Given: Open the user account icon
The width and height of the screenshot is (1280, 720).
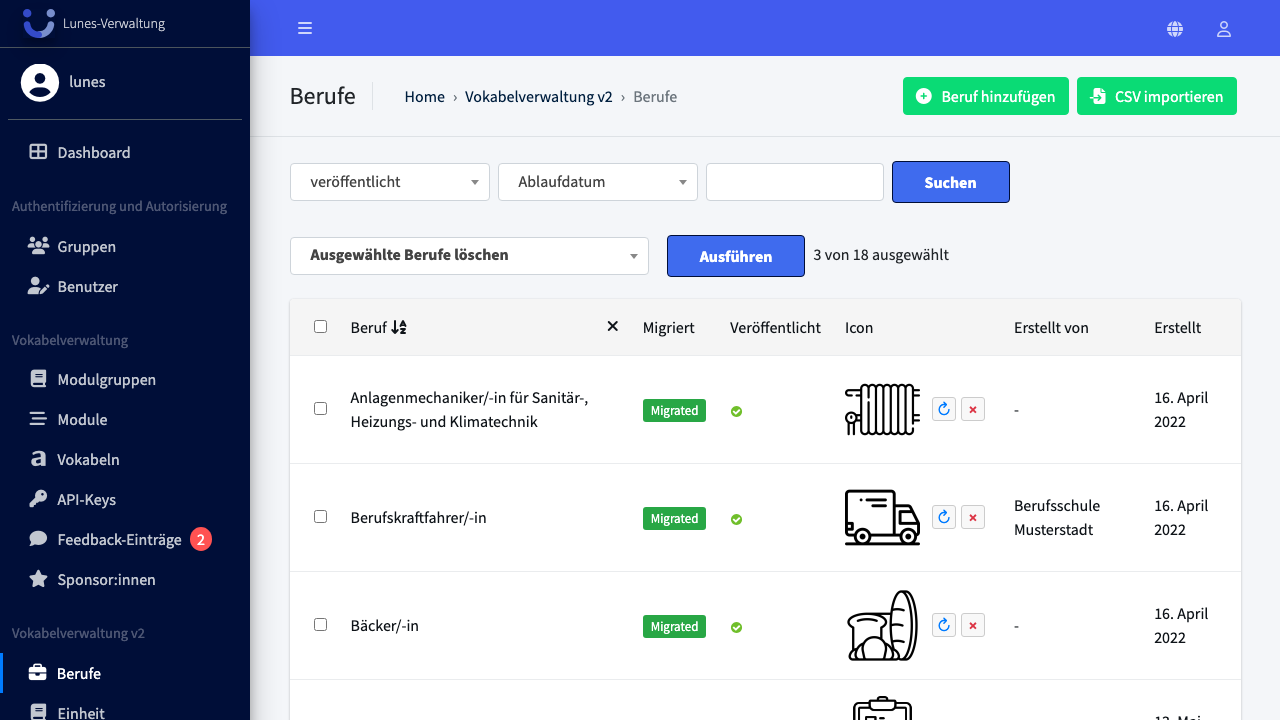Looking at the screenshot, I should point(1223,29).
